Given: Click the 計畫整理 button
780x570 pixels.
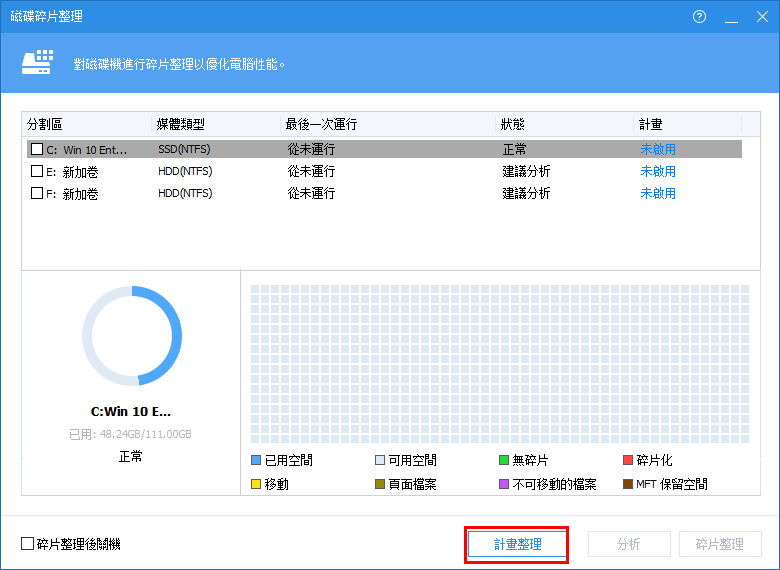Looking at the screenshot, I should click(x=517, y=544).
